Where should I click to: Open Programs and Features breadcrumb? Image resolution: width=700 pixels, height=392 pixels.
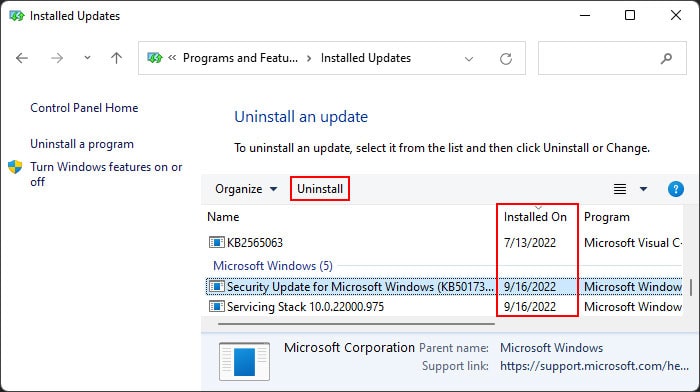(240, 58)
